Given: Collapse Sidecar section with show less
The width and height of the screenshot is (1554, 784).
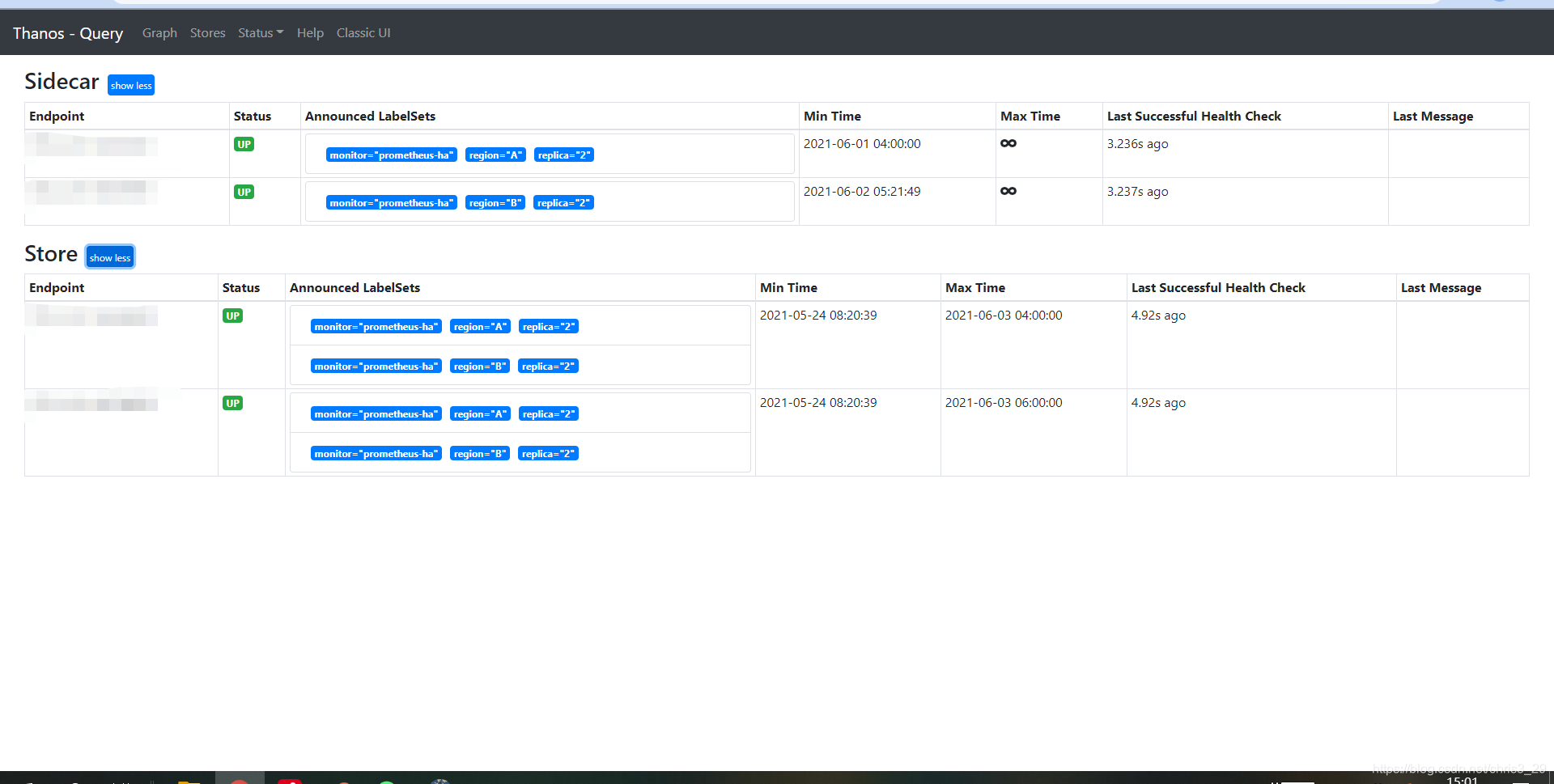Looking at the screenshot, I should click(131, 86).
